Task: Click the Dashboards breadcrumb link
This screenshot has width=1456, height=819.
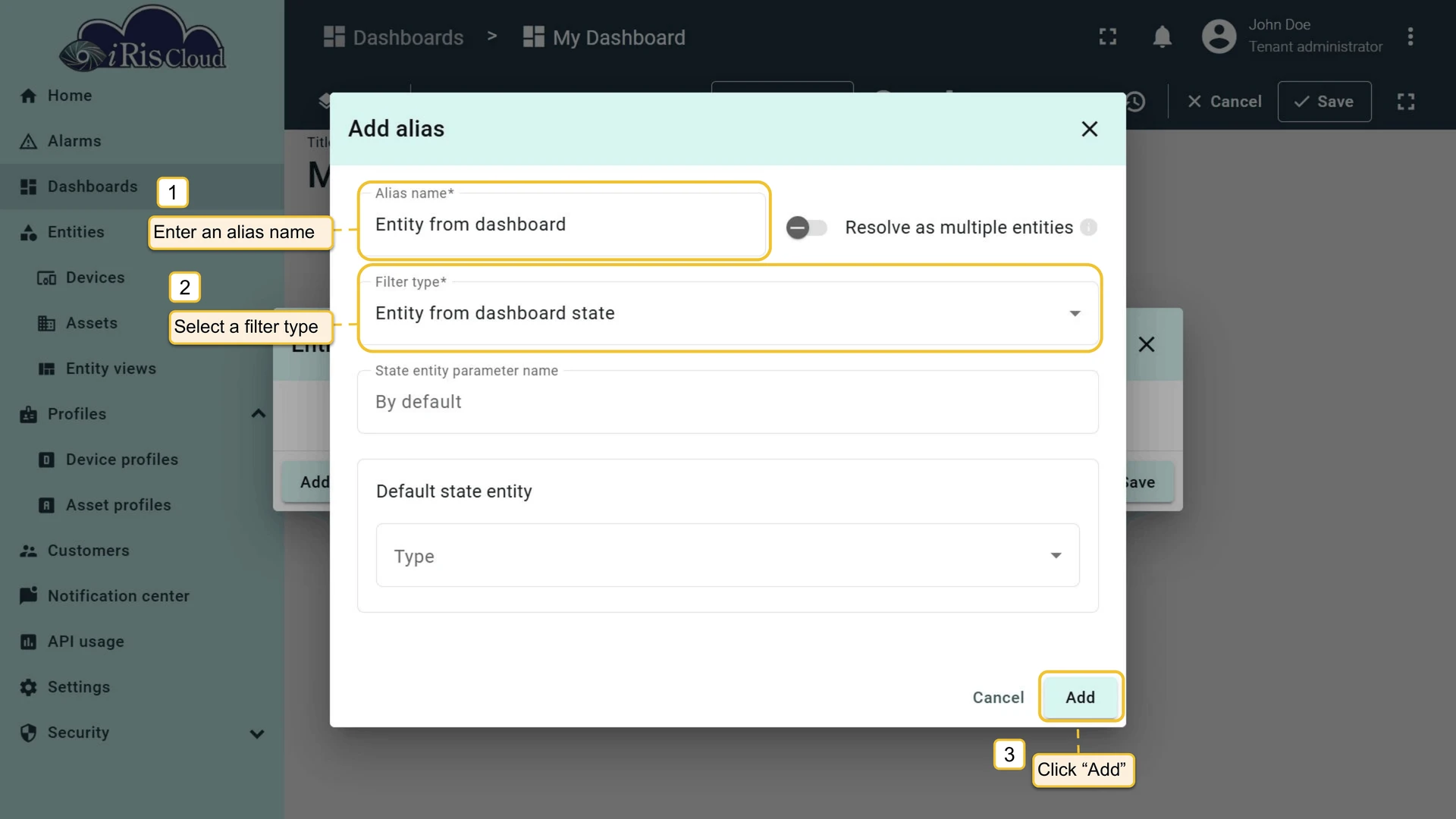Action: pyautogui.click(x=394, y=37)
